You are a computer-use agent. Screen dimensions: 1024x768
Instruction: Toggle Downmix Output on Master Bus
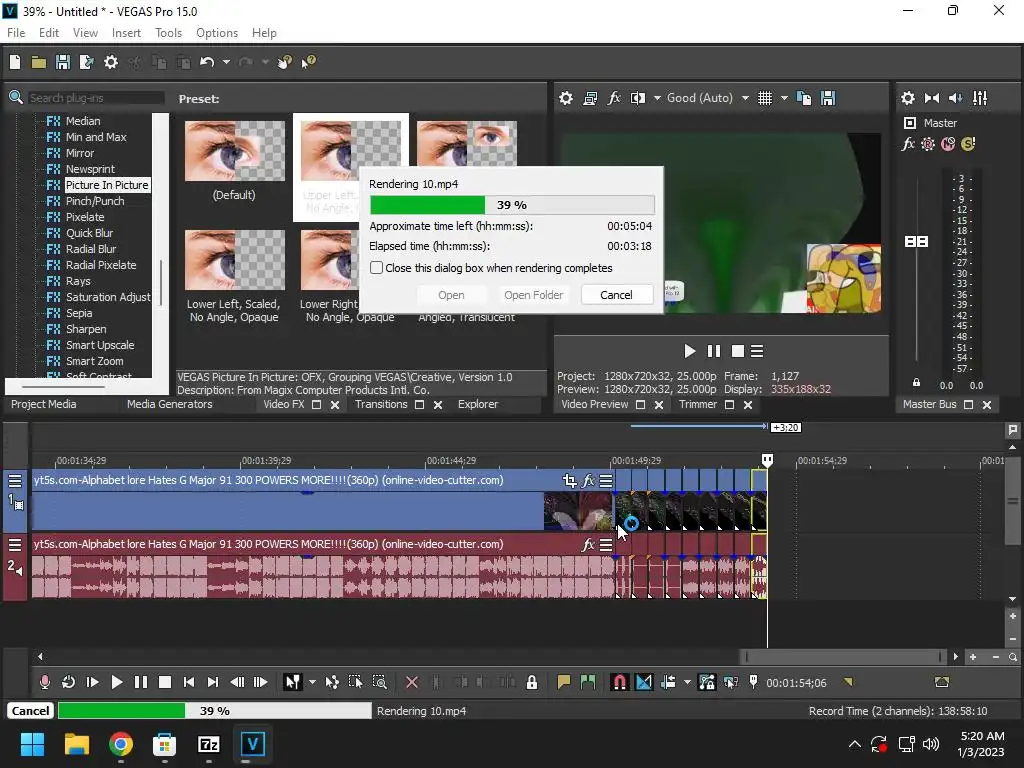tap(932, 98)
